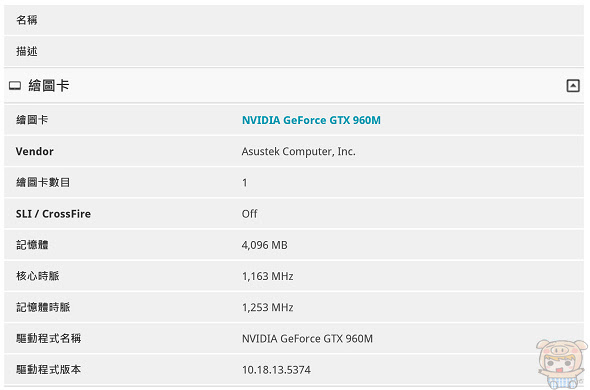Click the monitor icon beside 繪圖卡 heading

tap(15, 86)
